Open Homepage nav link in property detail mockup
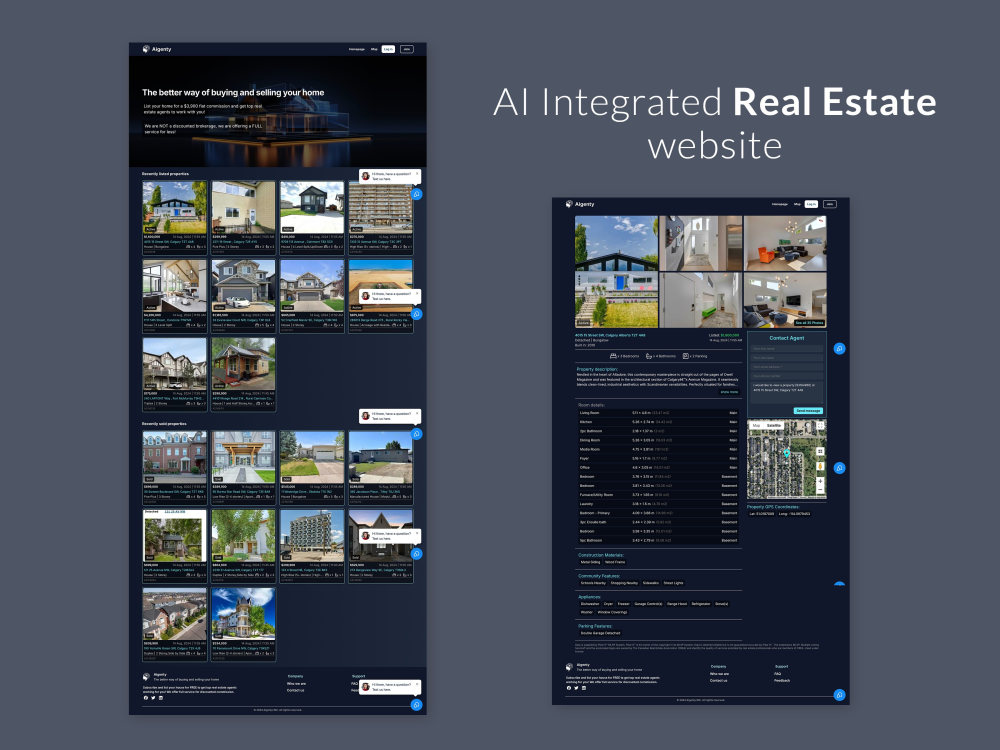The image size is (1000, 750). coord(779,204)
